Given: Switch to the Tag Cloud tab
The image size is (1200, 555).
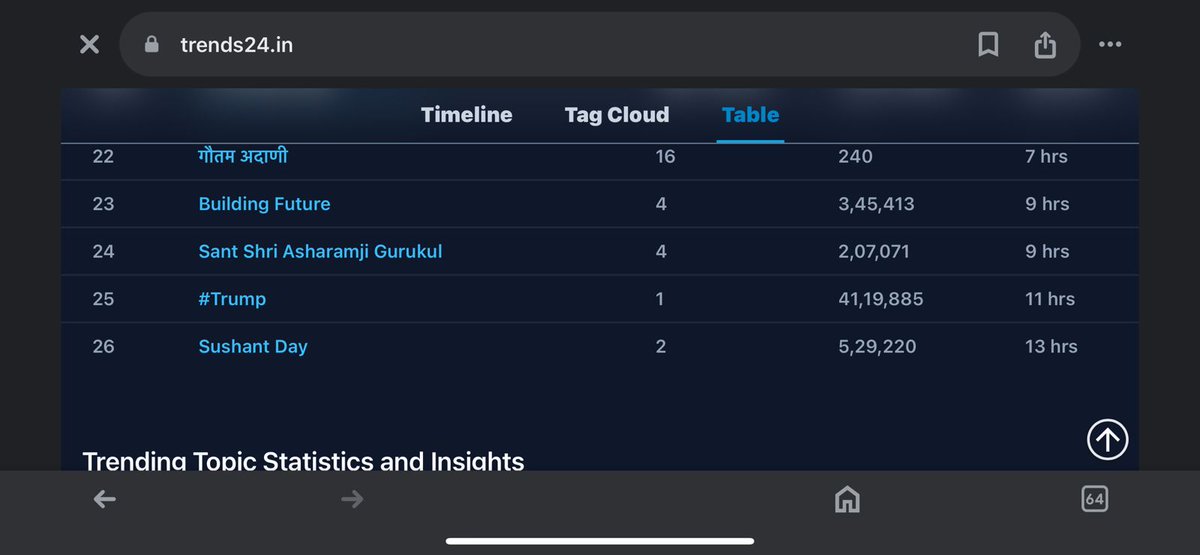Looking at the screenshot, I should click(x=617, y=115).
